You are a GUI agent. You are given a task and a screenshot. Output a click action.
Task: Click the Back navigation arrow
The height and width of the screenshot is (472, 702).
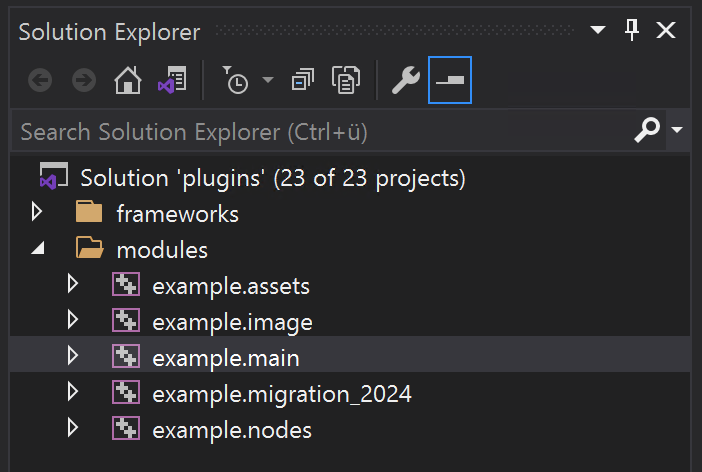40,81
